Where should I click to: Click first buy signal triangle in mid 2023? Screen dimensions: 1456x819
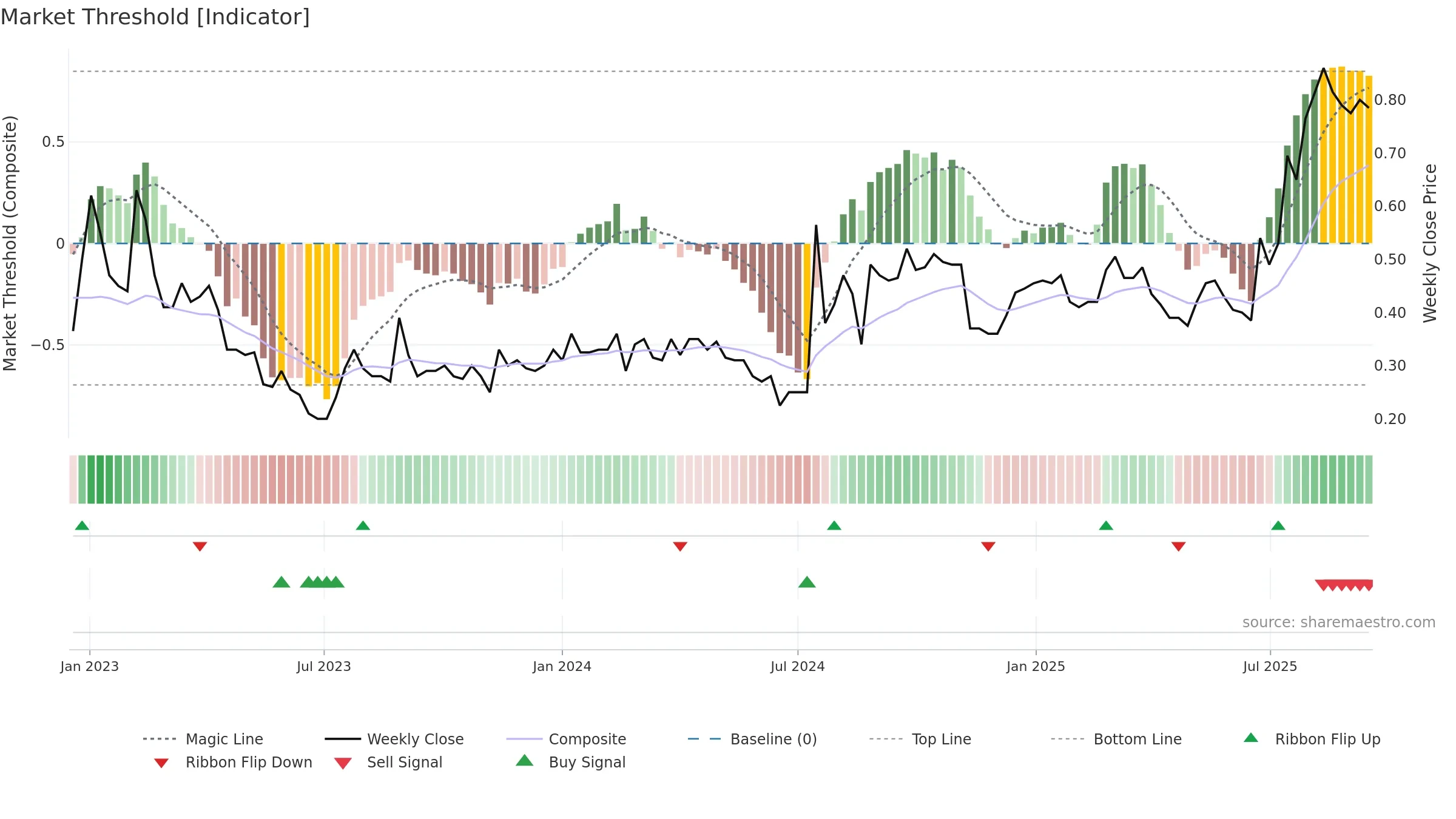click(281, 582)
